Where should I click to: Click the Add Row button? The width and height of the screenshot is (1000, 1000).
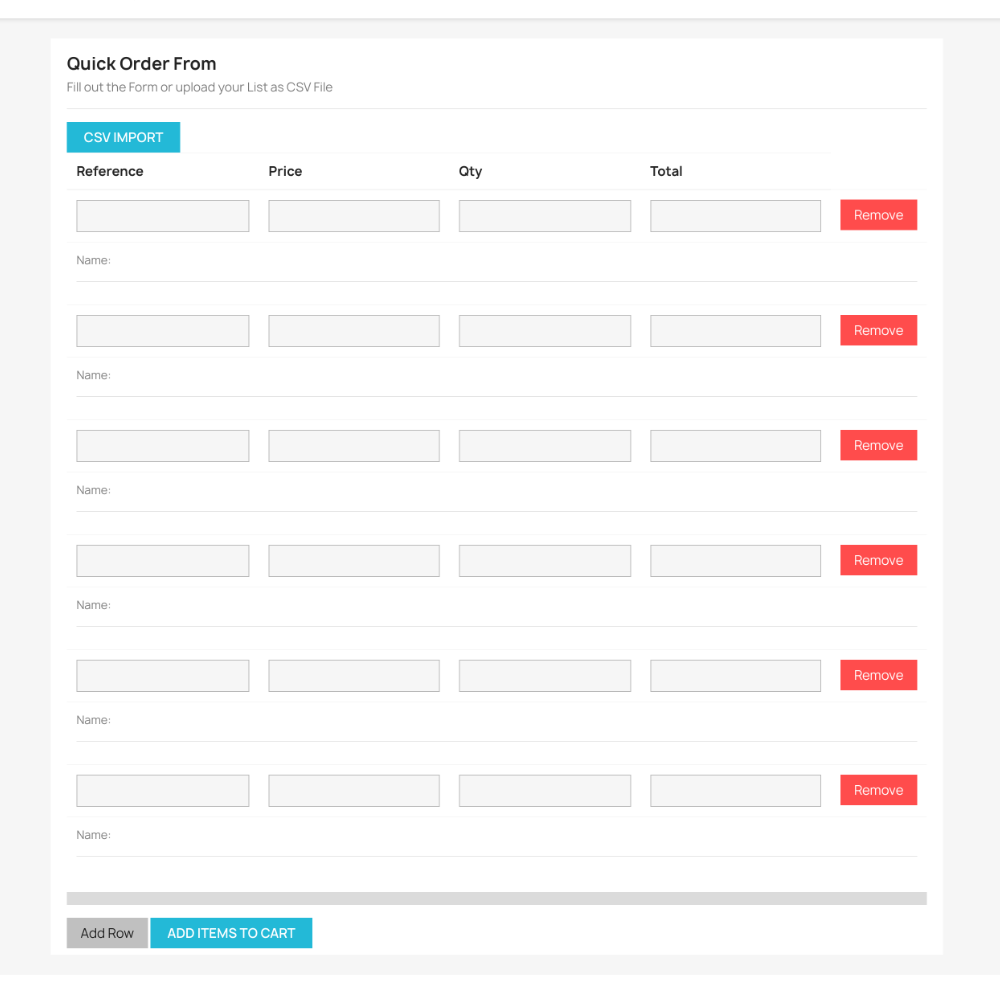pyautogui.click(x=107, y=933)
